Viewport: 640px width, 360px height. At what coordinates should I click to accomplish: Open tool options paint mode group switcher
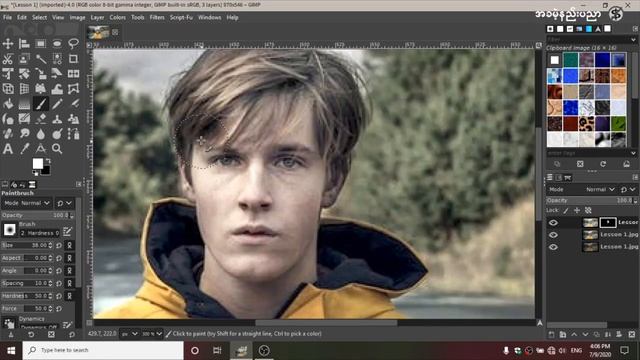(x=64, y=203)
